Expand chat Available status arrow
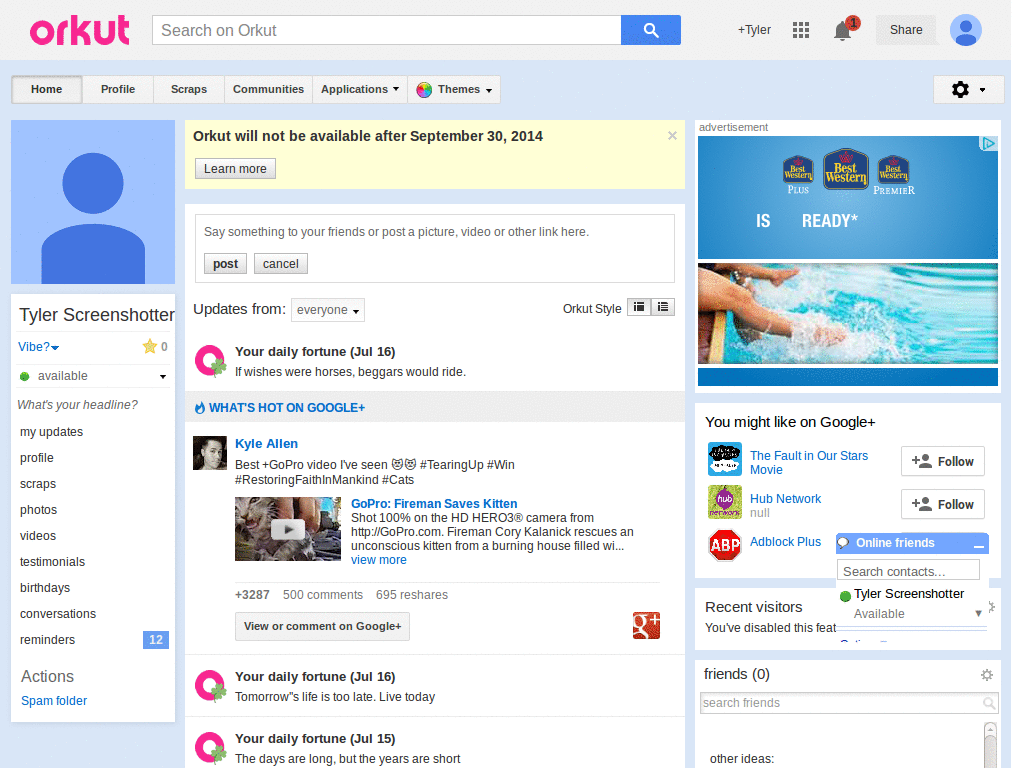 [978, 613]
